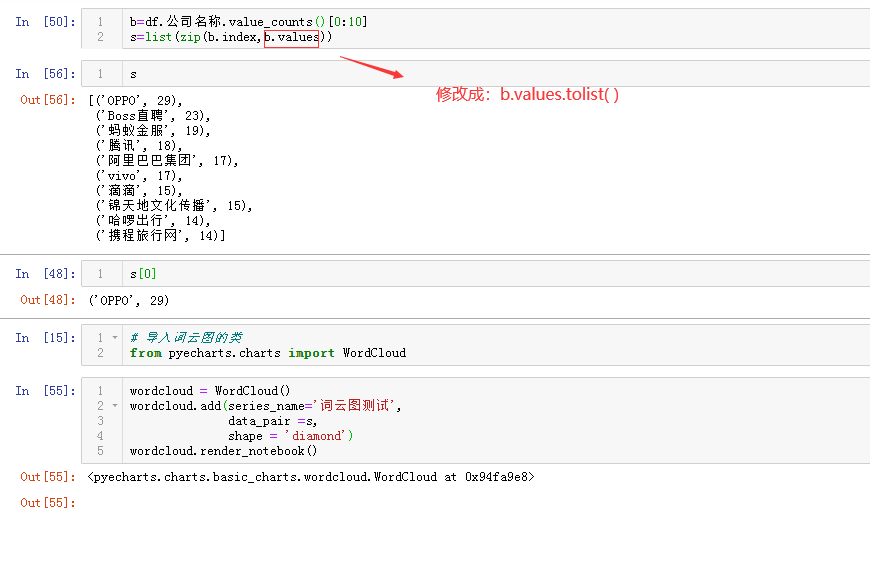Select the In [48] prompt label
This screenshot has width=870, height=580.
(x=45, y=274)
